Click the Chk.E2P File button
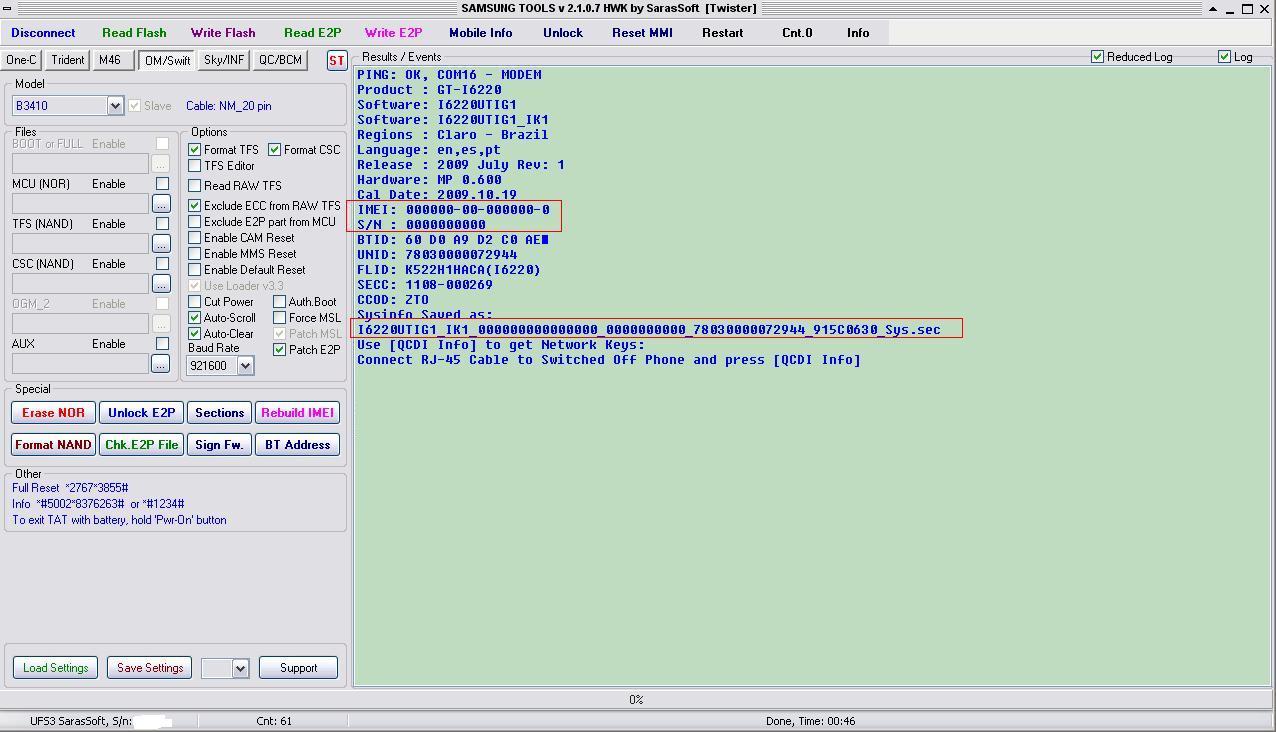Image resolution: width=1276 pixels, height=732 pixels. (141, 445)
